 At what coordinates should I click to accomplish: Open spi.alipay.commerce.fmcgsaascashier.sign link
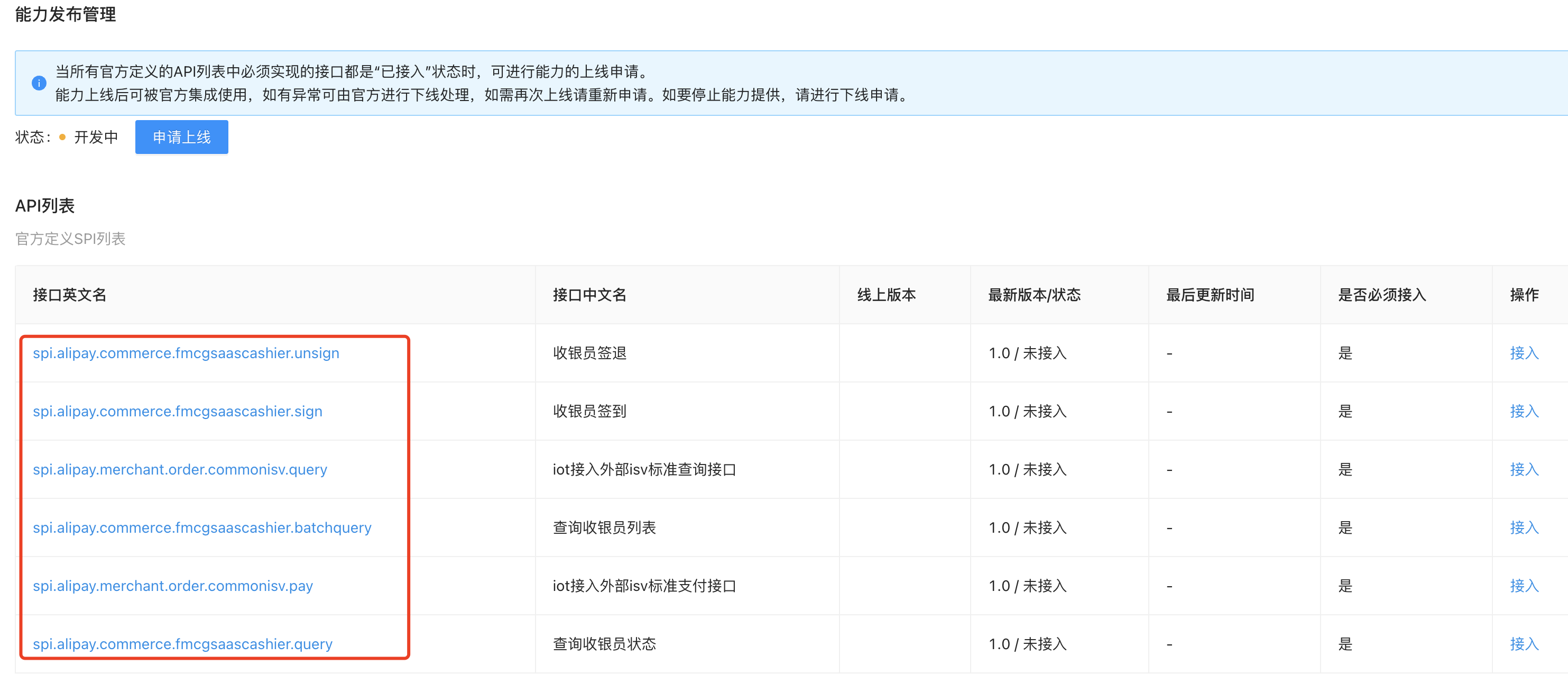click(177, 412)
